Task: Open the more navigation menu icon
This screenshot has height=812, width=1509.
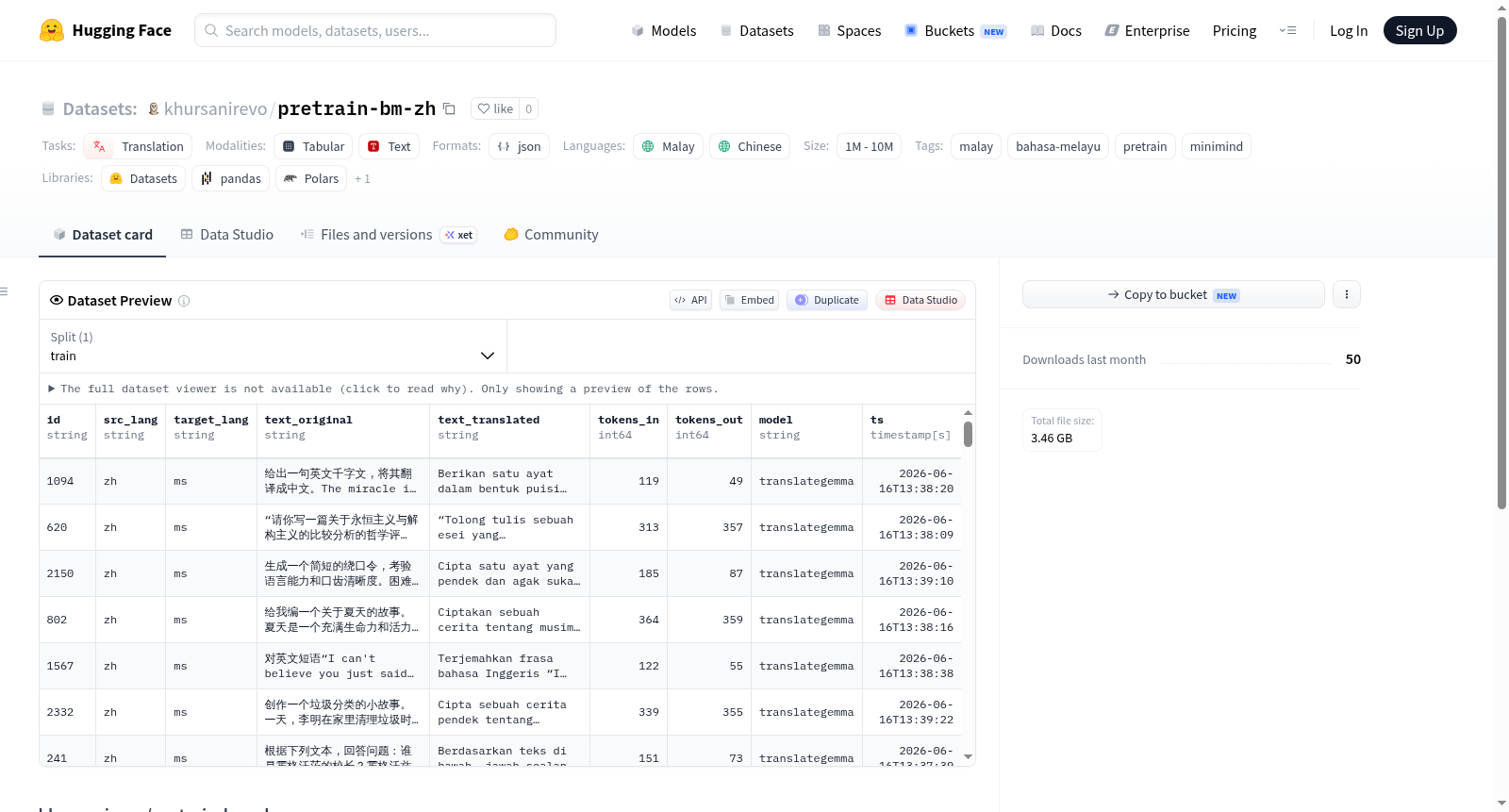Action: [x=1287, y=30]
